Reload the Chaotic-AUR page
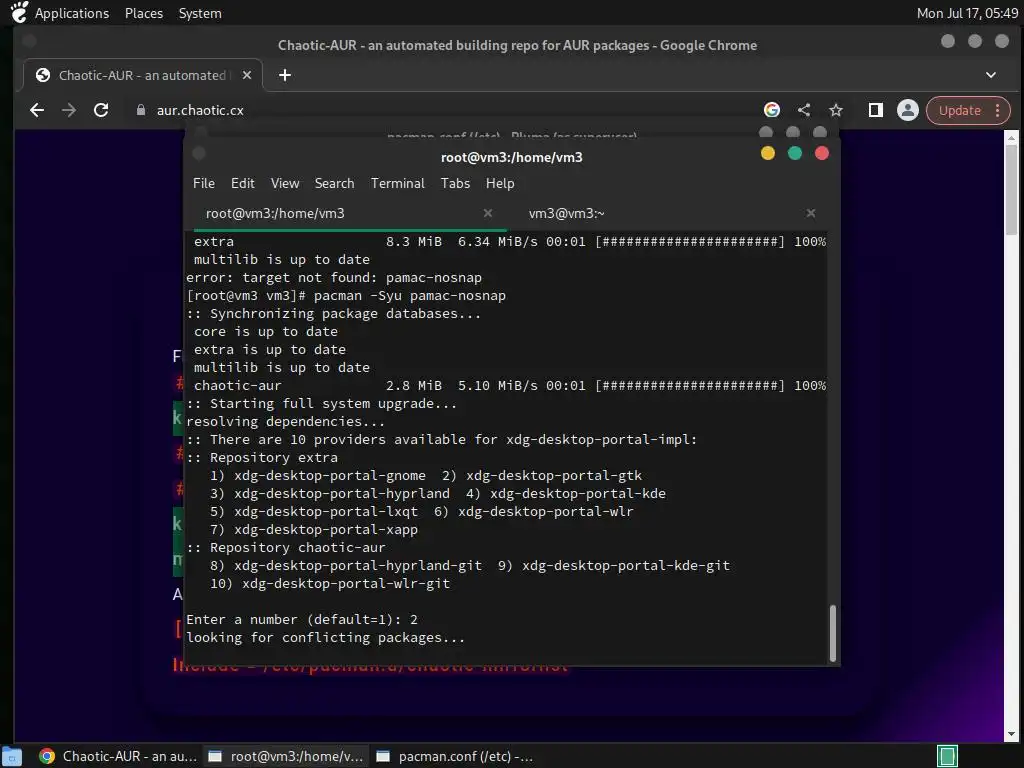The height and width of the screenshot is (768, 1024). point(101,110)
